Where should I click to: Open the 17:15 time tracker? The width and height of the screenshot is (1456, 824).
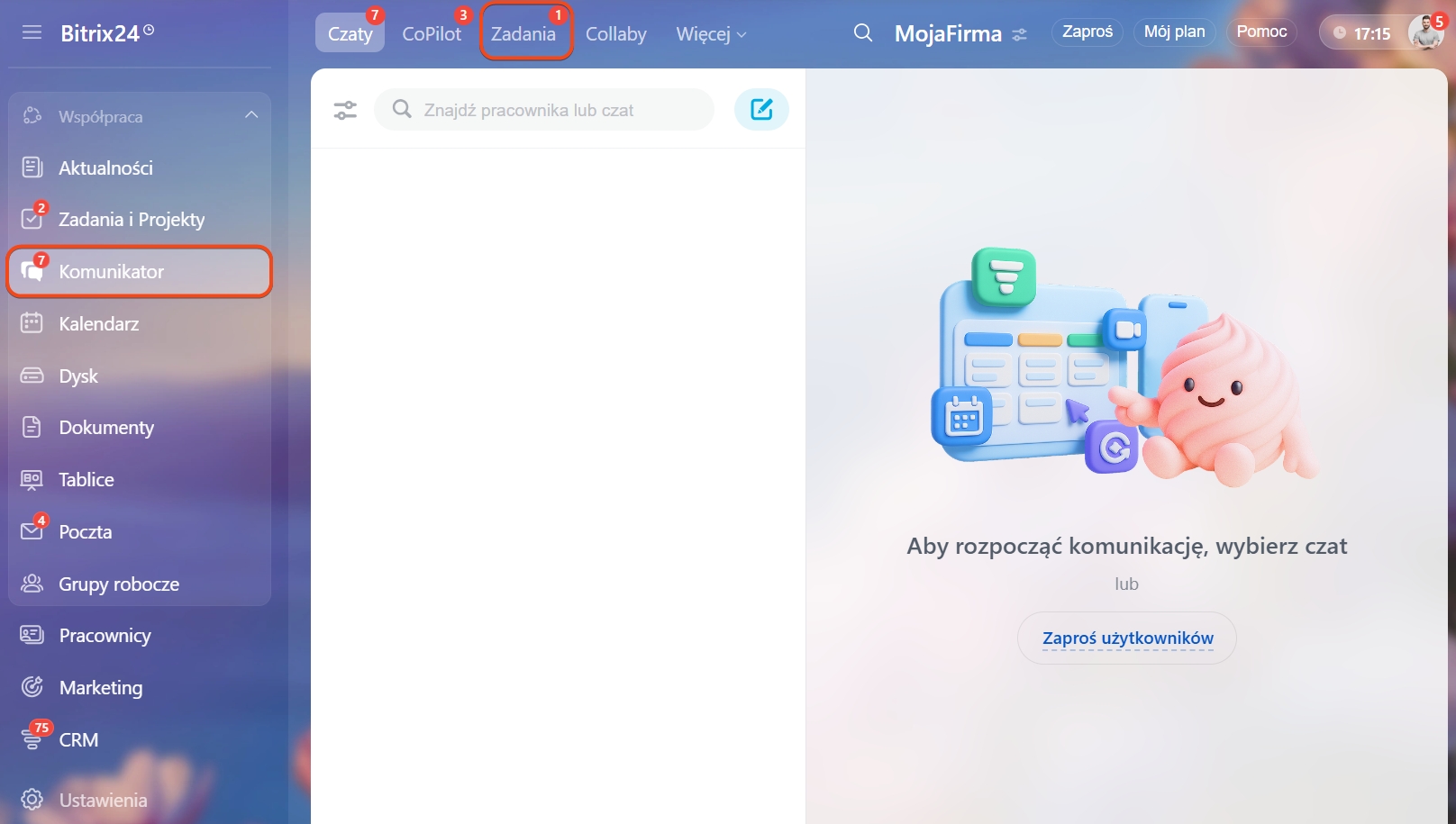[1362, 33]
